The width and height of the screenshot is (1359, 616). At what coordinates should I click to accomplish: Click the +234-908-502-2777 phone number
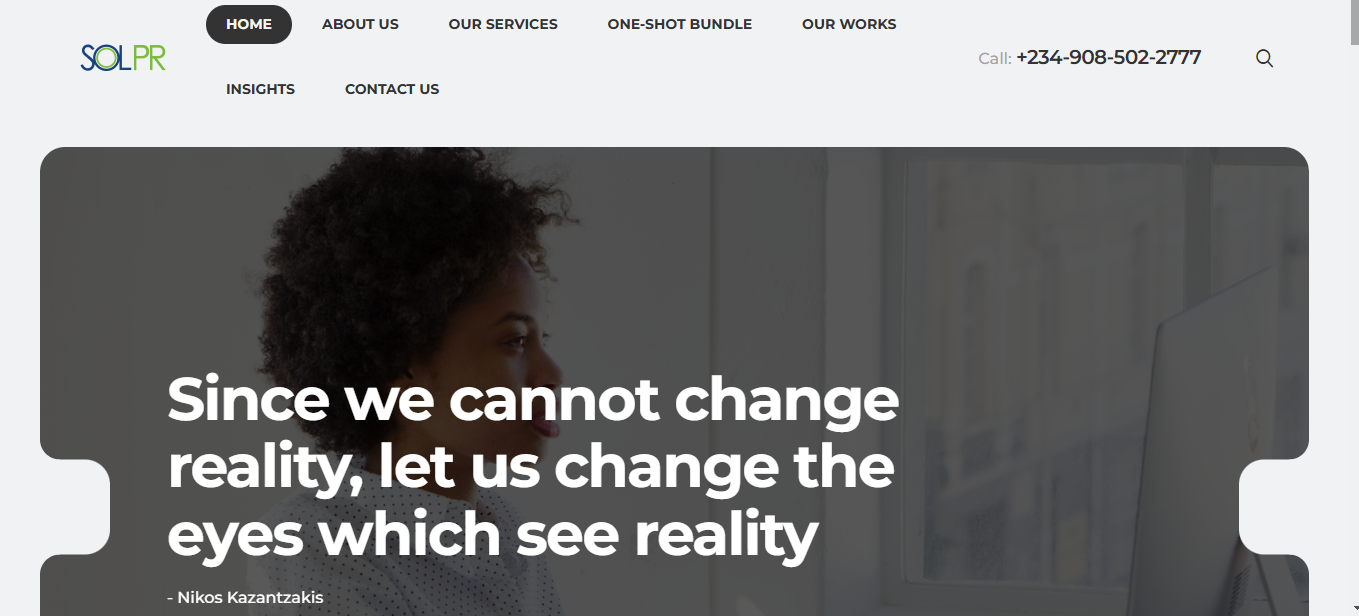(1108, 57)
